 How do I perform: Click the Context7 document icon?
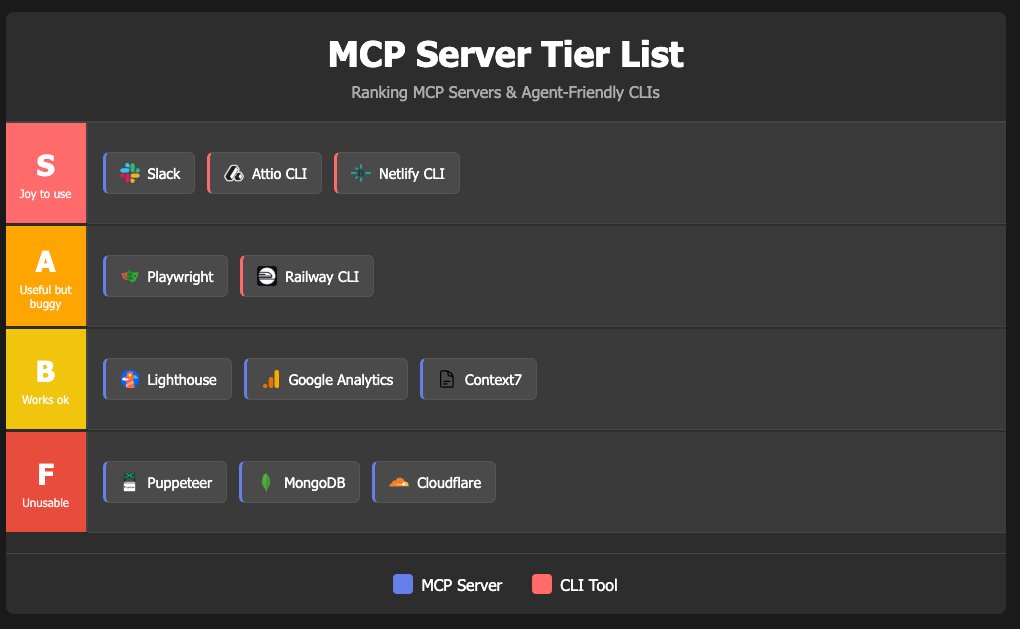(x=447, y=379)
